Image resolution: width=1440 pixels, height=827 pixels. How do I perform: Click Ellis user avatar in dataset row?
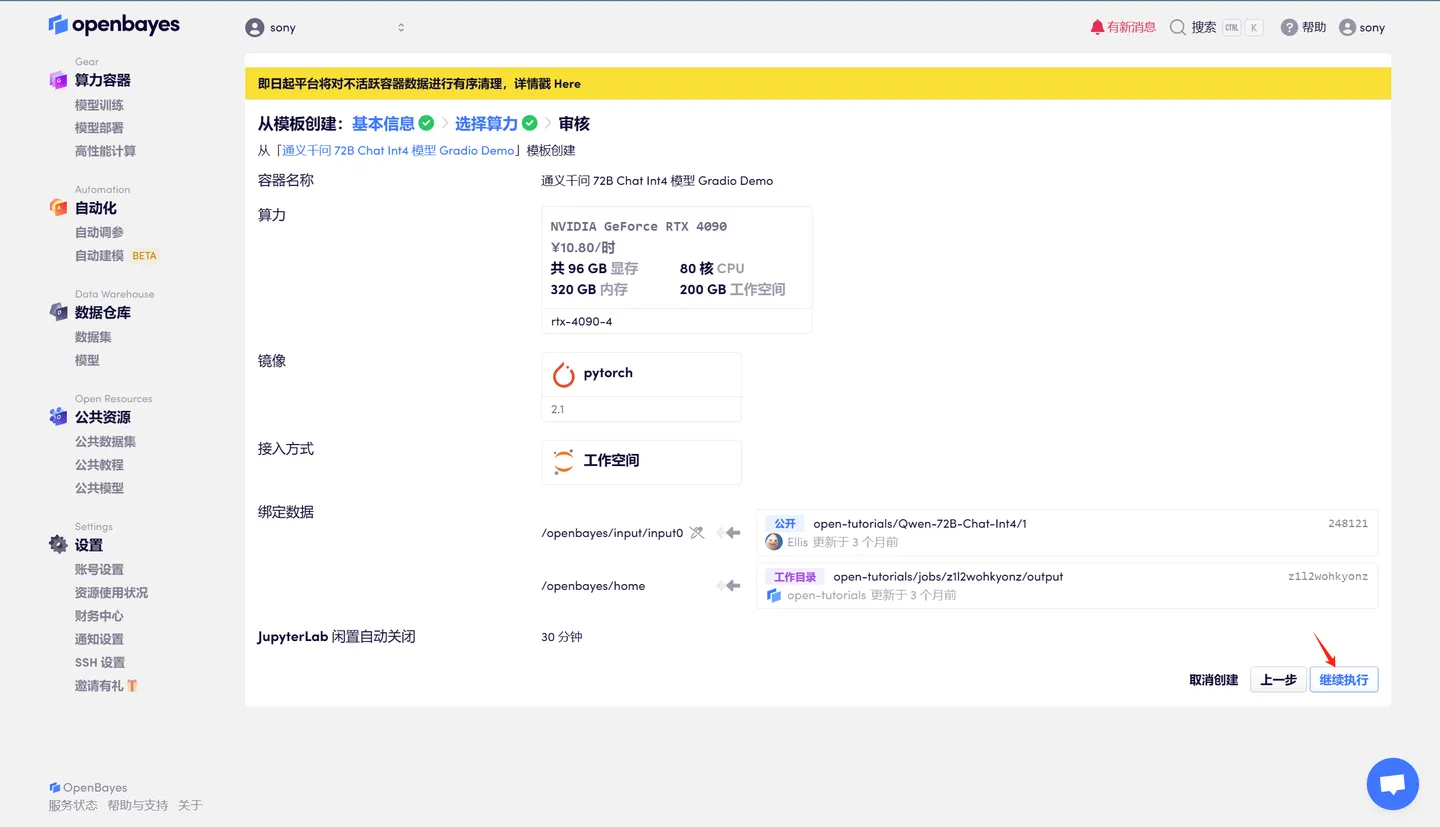click(773, 542)
